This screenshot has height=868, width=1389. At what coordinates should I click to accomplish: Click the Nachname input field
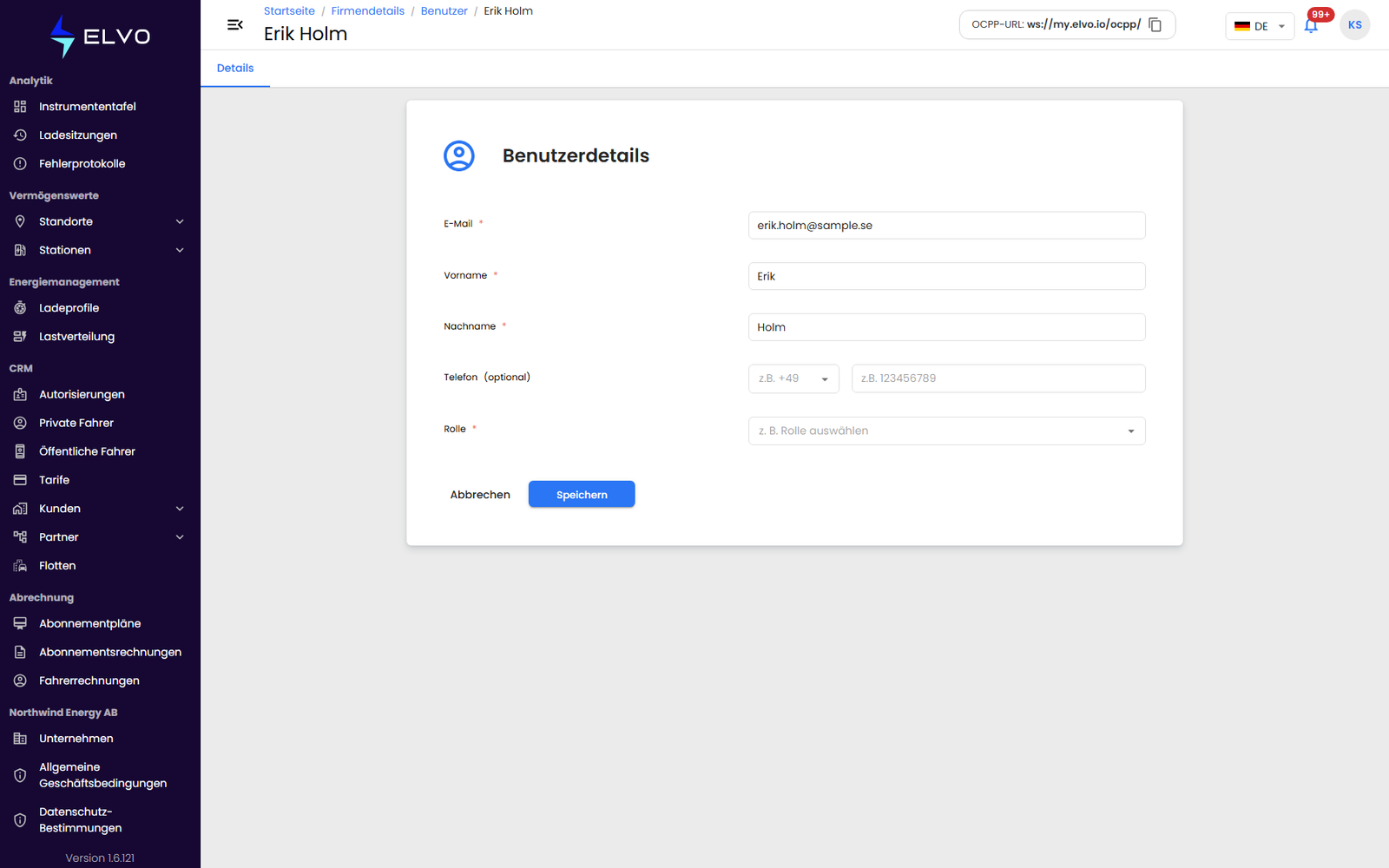[x=946, y=327]
